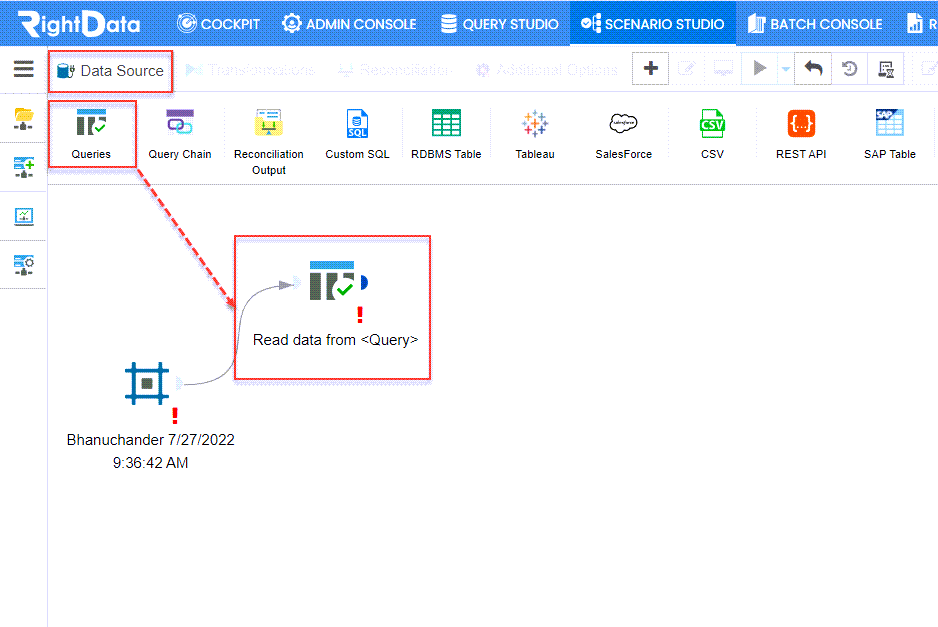Image resolution: width=938 pixels, height=627 pixels.
Task: Click the connector line between nodes
Action: [237, 334]
